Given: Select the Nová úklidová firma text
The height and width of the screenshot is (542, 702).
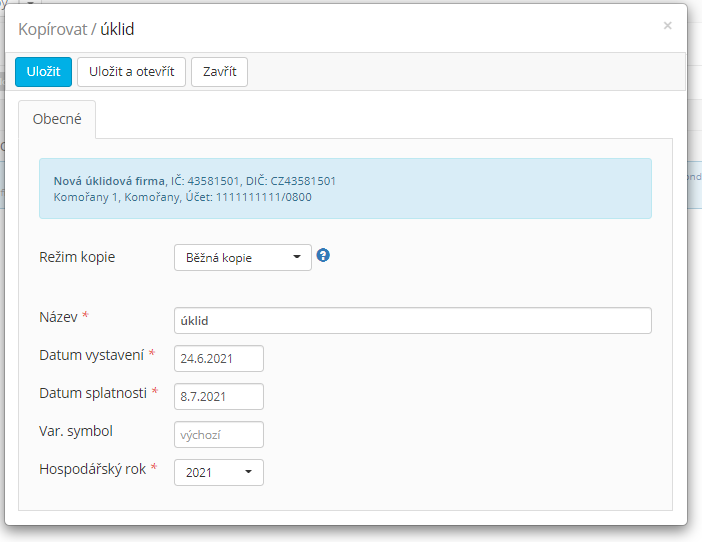Looking at the screenshot, I should (109, 181).
